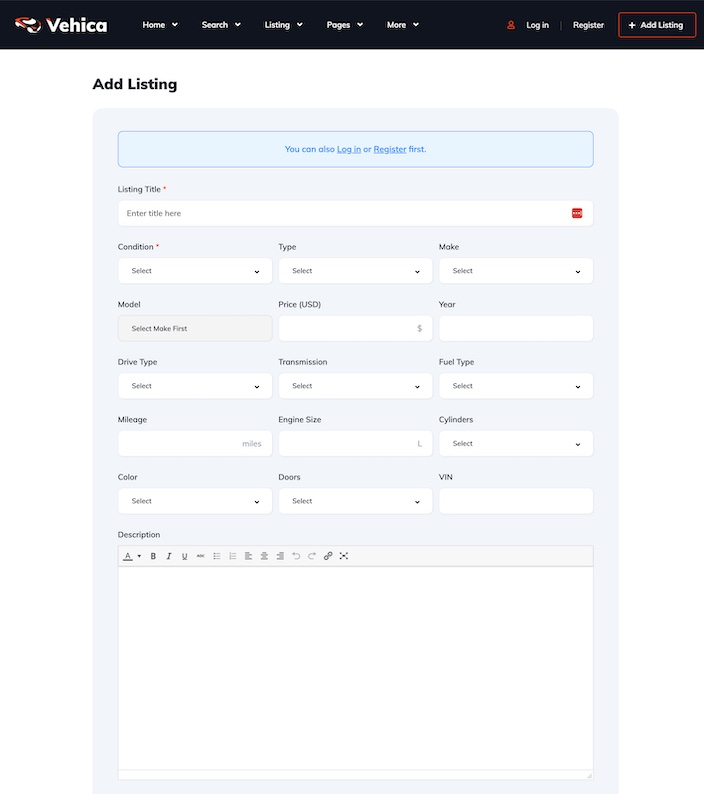Align description text left

point(248,556)
